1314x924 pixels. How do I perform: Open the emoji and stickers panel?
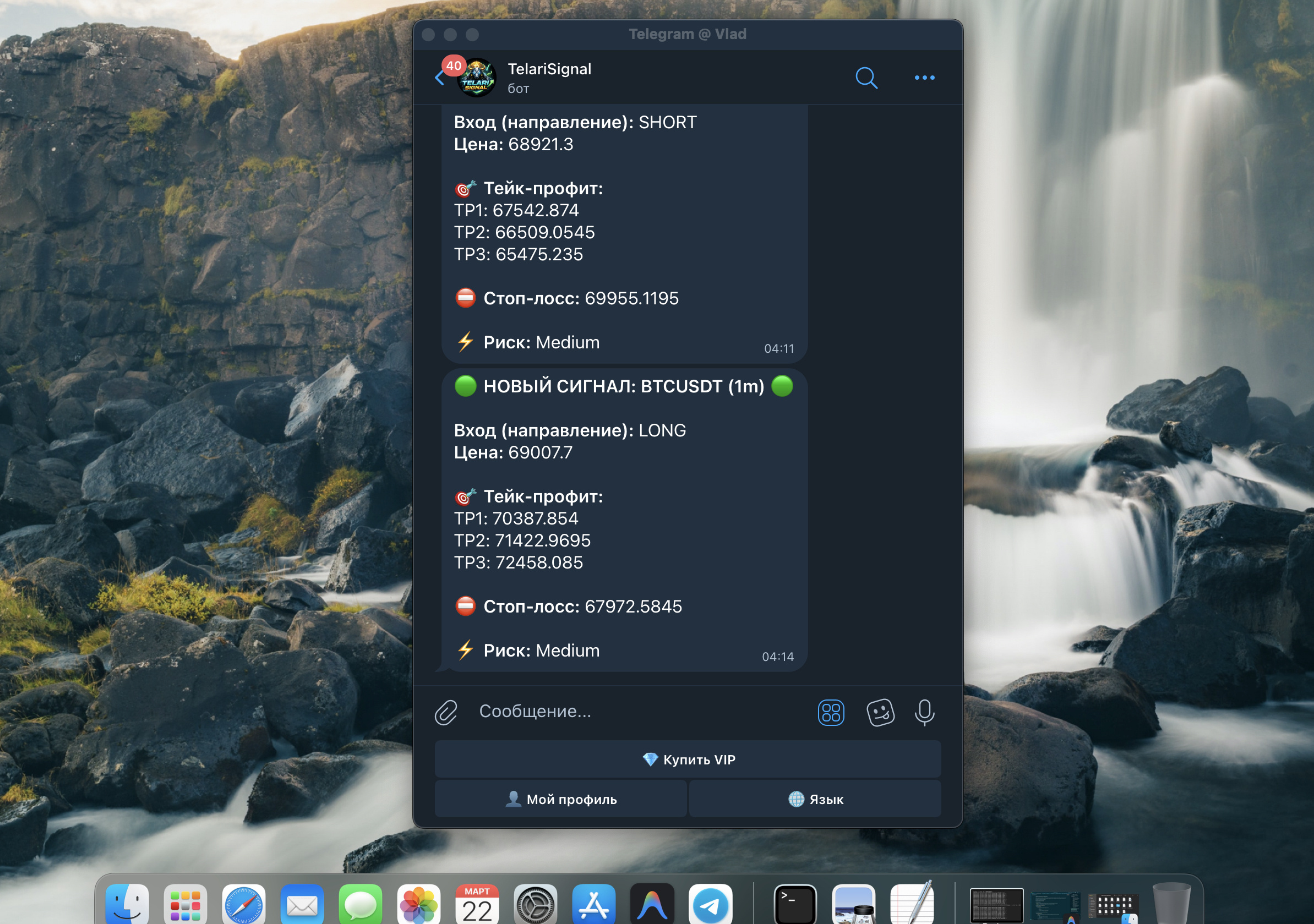[x=880, y=712]
